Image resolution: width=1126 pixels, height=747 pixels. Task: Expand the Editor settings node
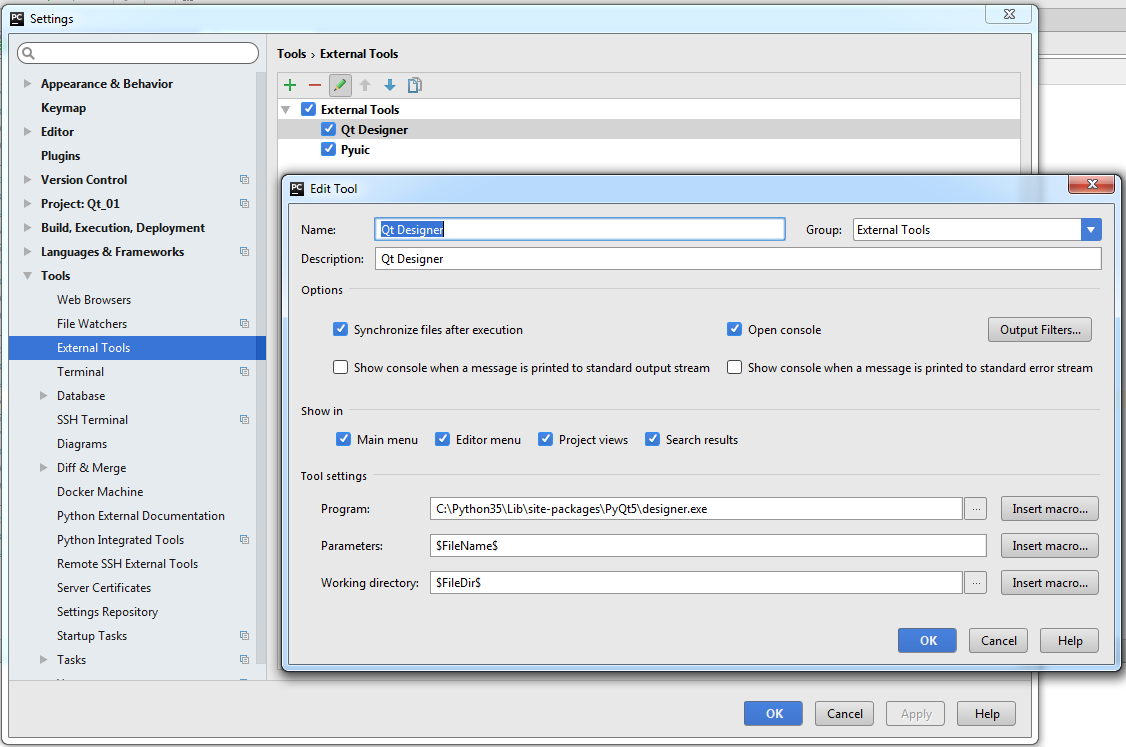pyautogui.click(x=27, y=131)
